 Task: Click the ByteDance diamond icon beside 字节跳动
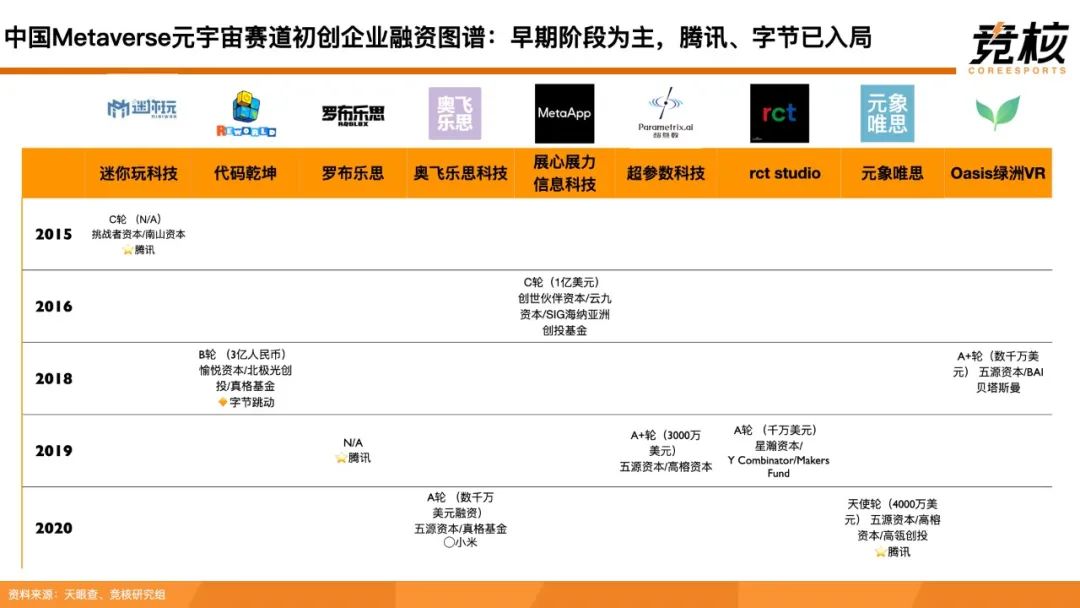point(223,402)
